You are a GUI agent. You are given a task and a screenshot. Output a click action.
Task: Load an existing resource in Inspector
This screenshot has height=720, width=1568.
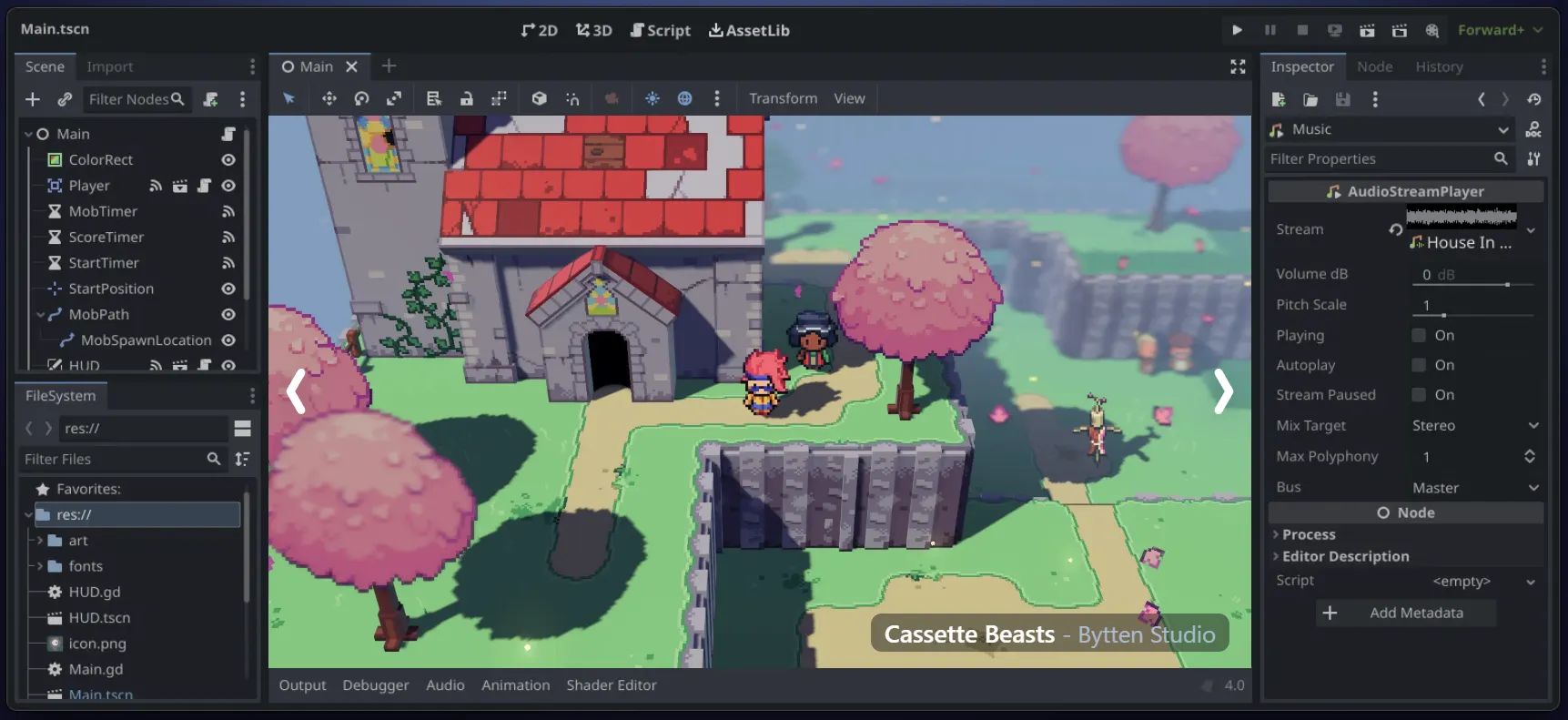pos(1310,99)
